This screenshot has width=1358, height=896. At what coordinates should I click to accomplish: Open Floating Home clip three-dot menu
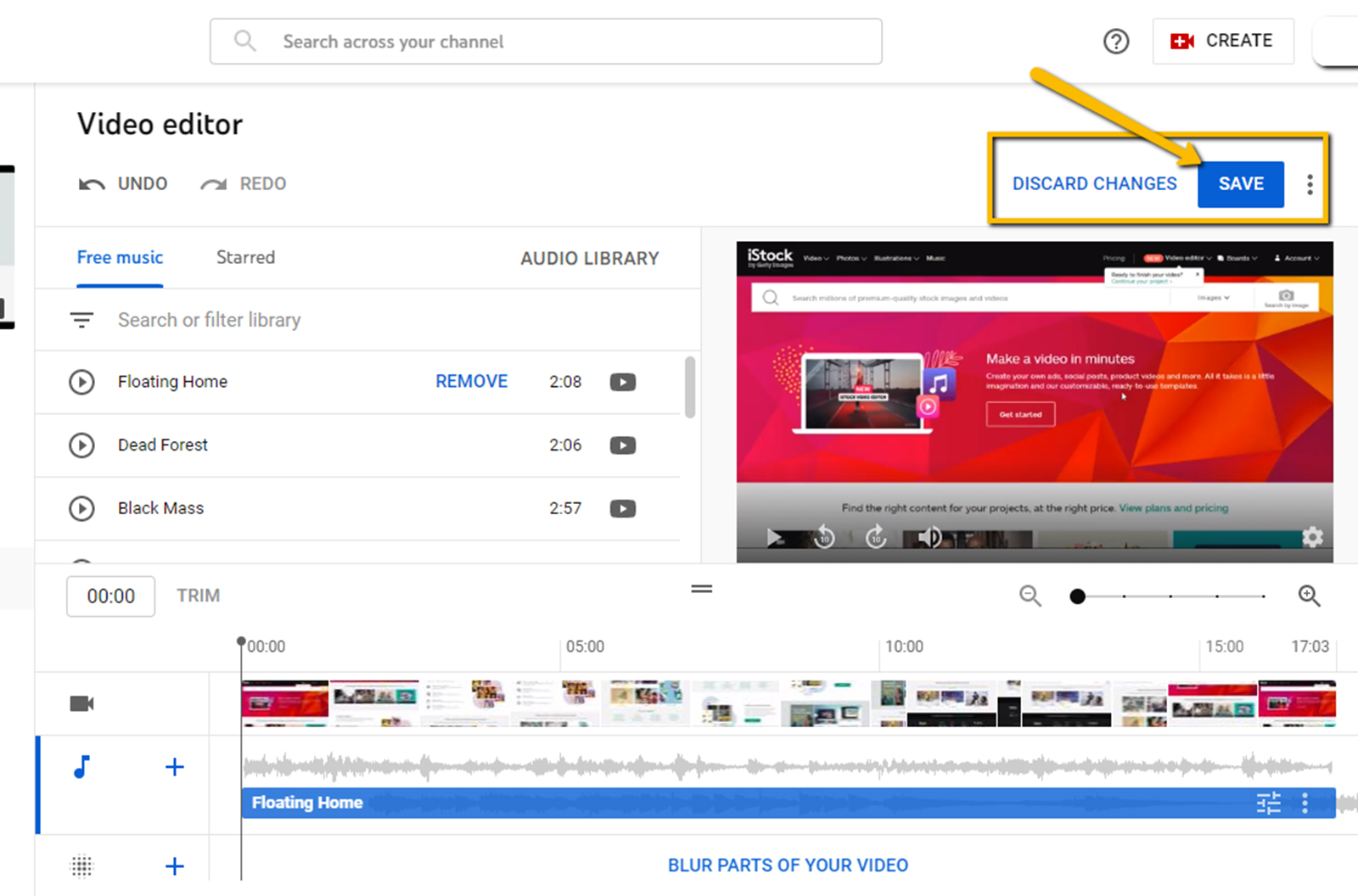click(x=1305, y=803)
